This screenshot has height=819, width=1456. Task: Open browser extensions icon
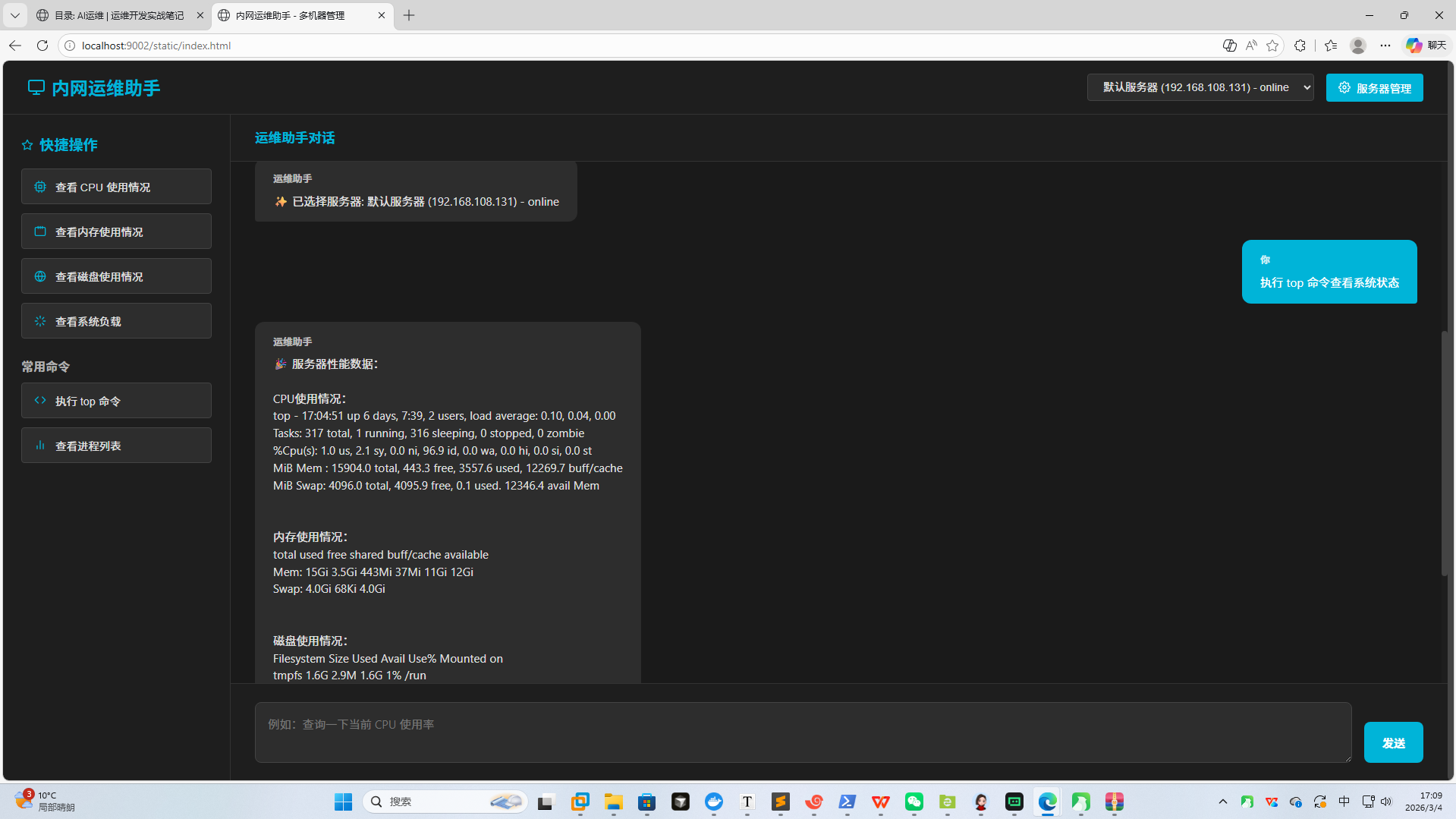pyautogui.click(x=1300, y=46)
